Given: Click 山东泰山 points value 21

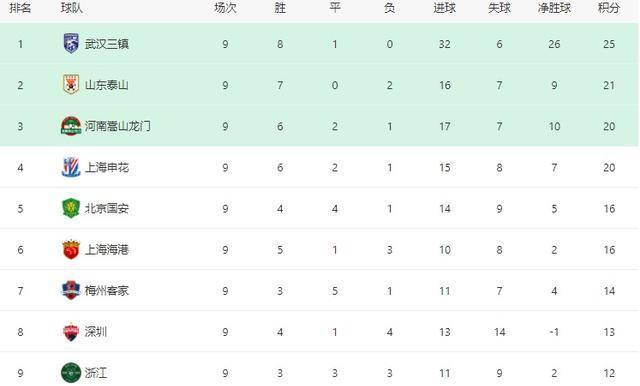Looking at the screenshot, I should pos(609,85).
